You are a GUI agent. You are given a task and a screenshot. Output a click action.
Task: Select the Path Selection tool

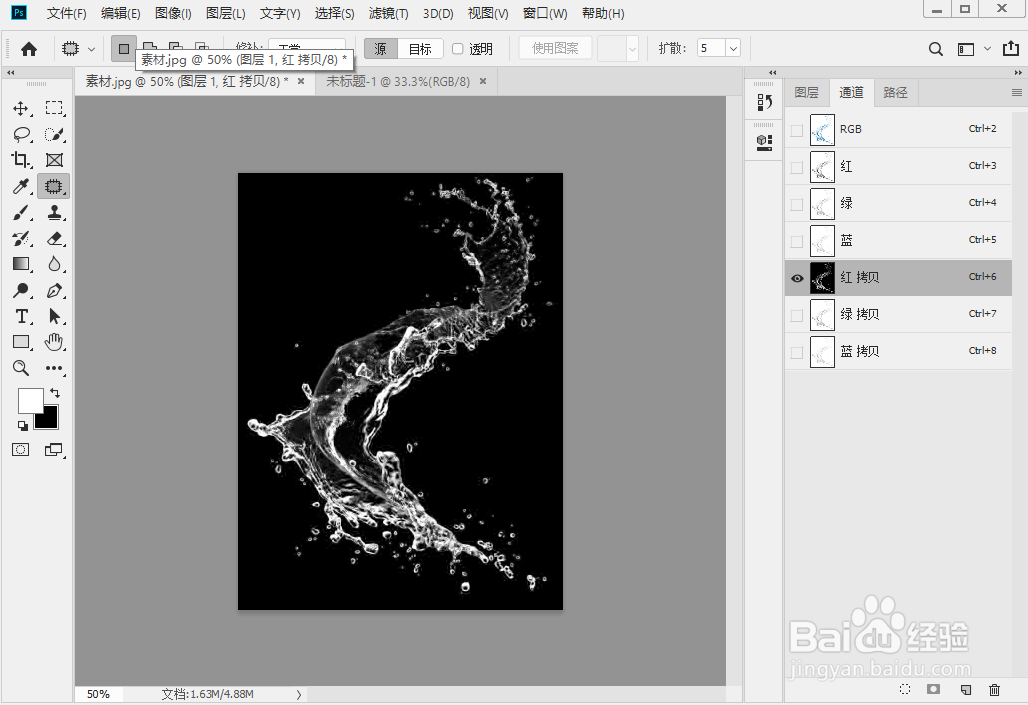coord(54,316)
